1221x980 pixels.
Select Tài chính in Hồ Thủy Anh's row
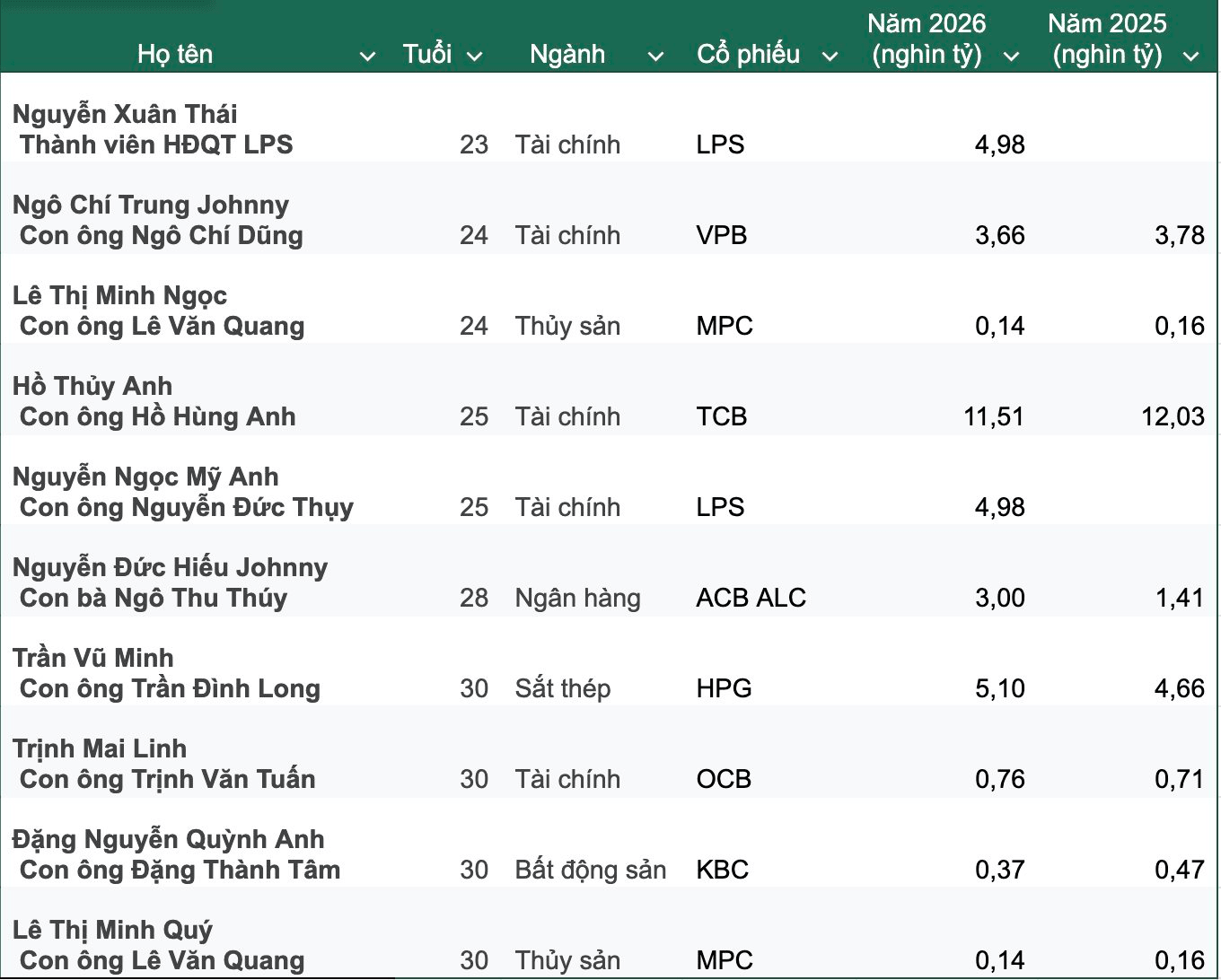click(567, 416)
